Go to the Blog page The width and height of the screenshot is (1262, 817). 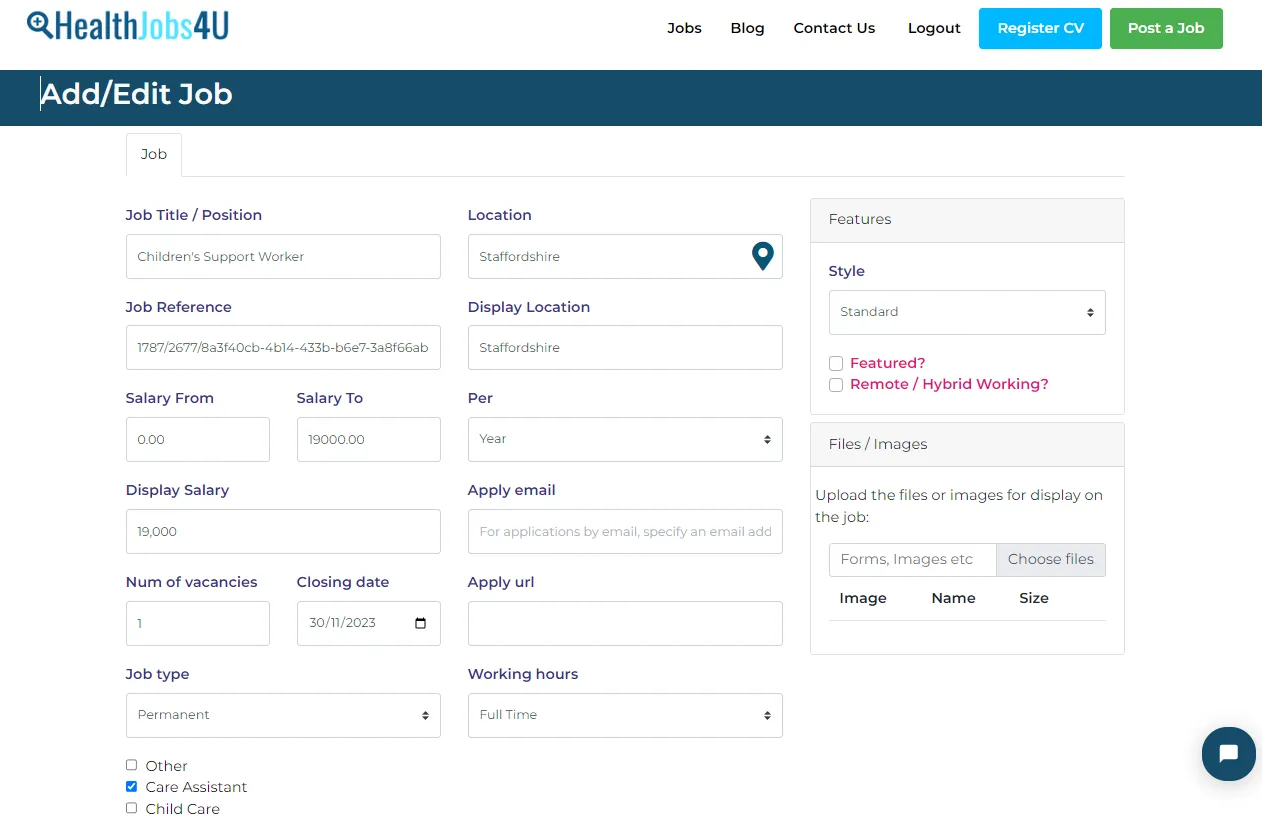[x=747, y=28]
